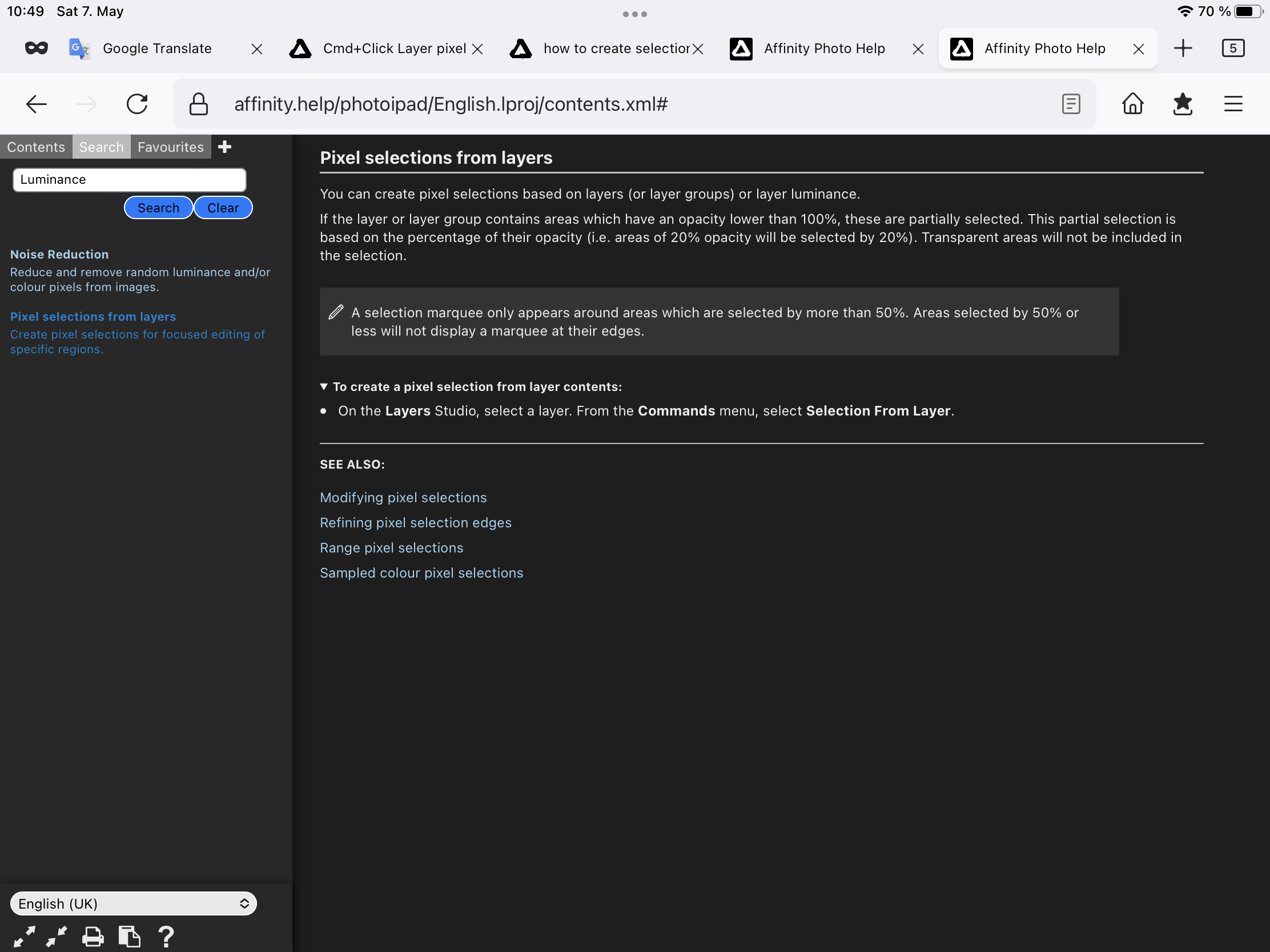Image resolution: width=1270 pixels, height=952 pixels.
Task: Enable reader view mode
Action: point(1071,104)
